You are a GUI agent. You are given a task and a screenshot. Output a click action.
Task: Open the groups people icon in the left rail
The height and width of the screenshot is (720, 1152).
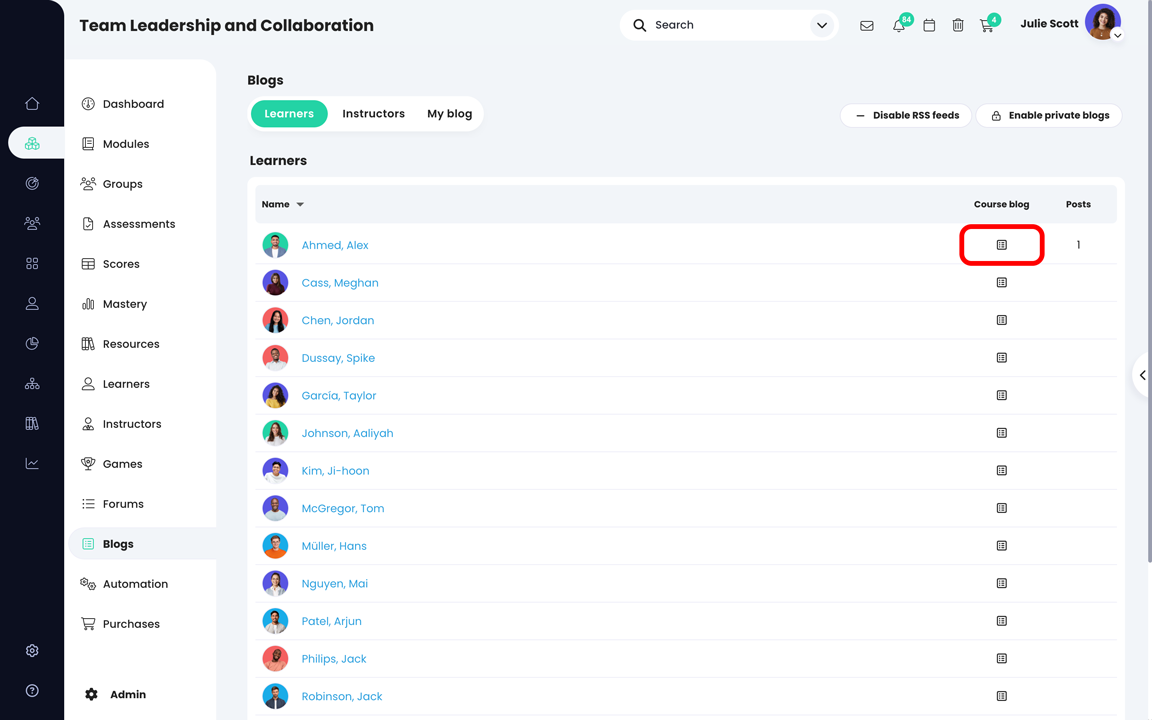click(x=32, y=223)
